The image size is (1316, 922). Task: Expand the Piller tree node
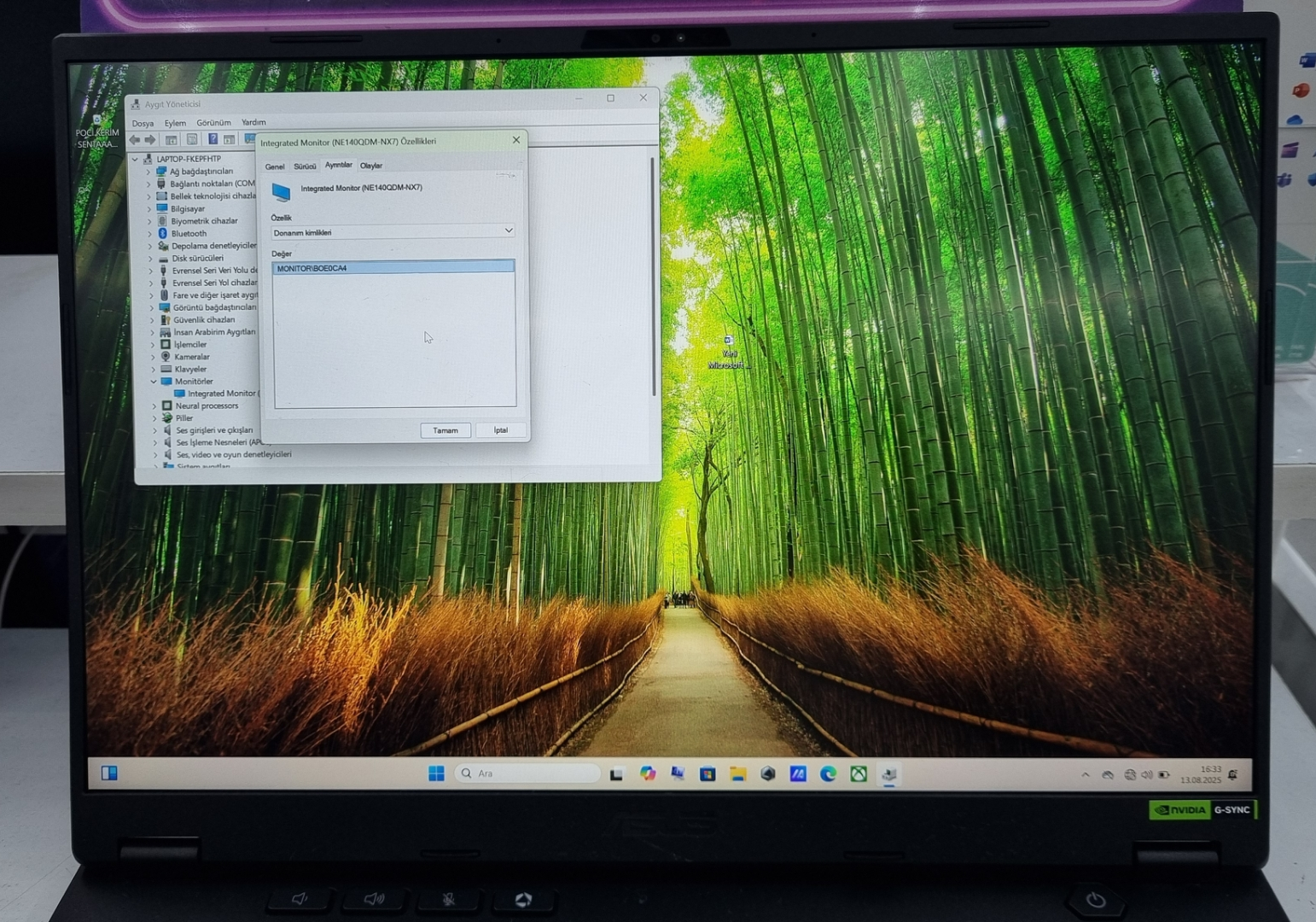[x=154, y=418]
